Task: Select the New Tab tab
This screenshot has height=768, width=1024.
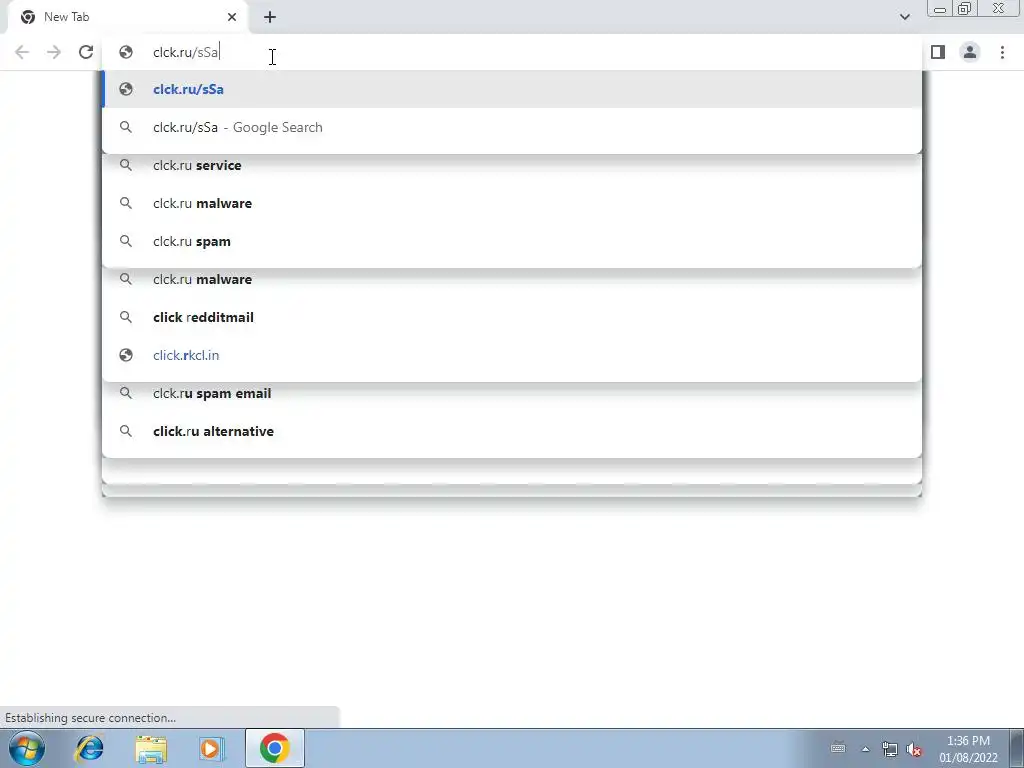Action: click(128, 17)
